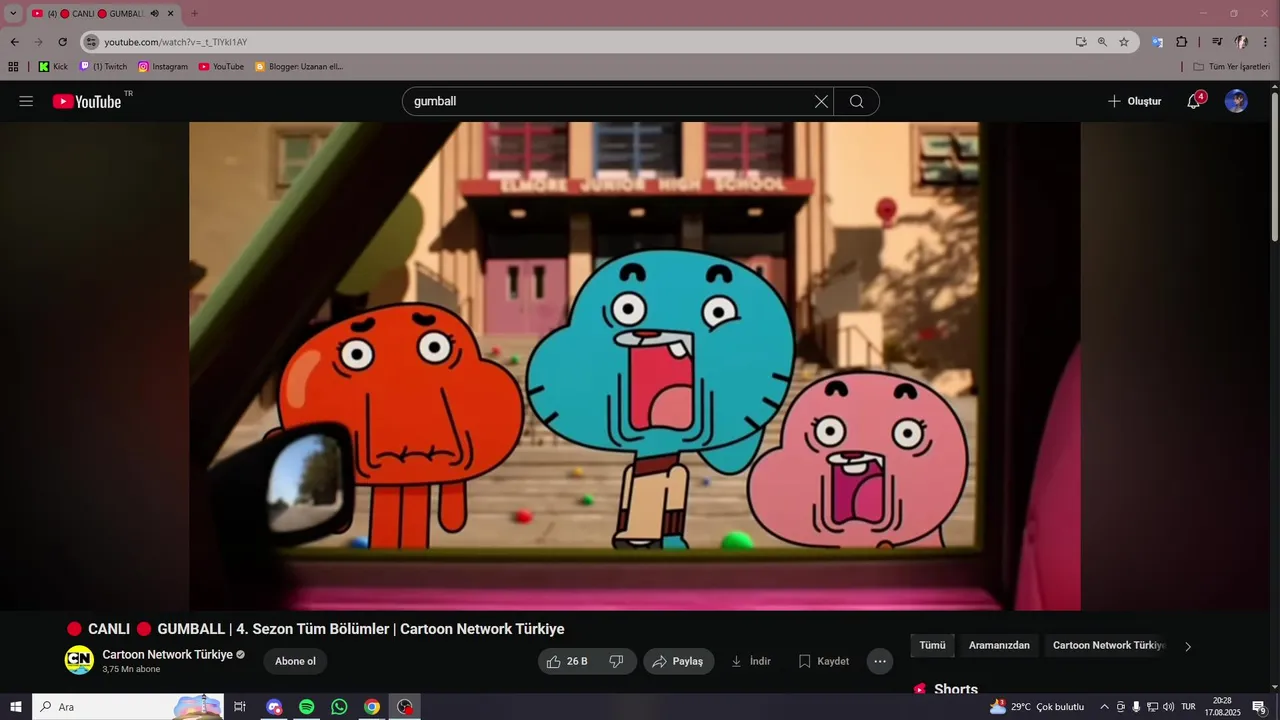
Task: View site information in address bar
Action: click(x=92, y=42)
